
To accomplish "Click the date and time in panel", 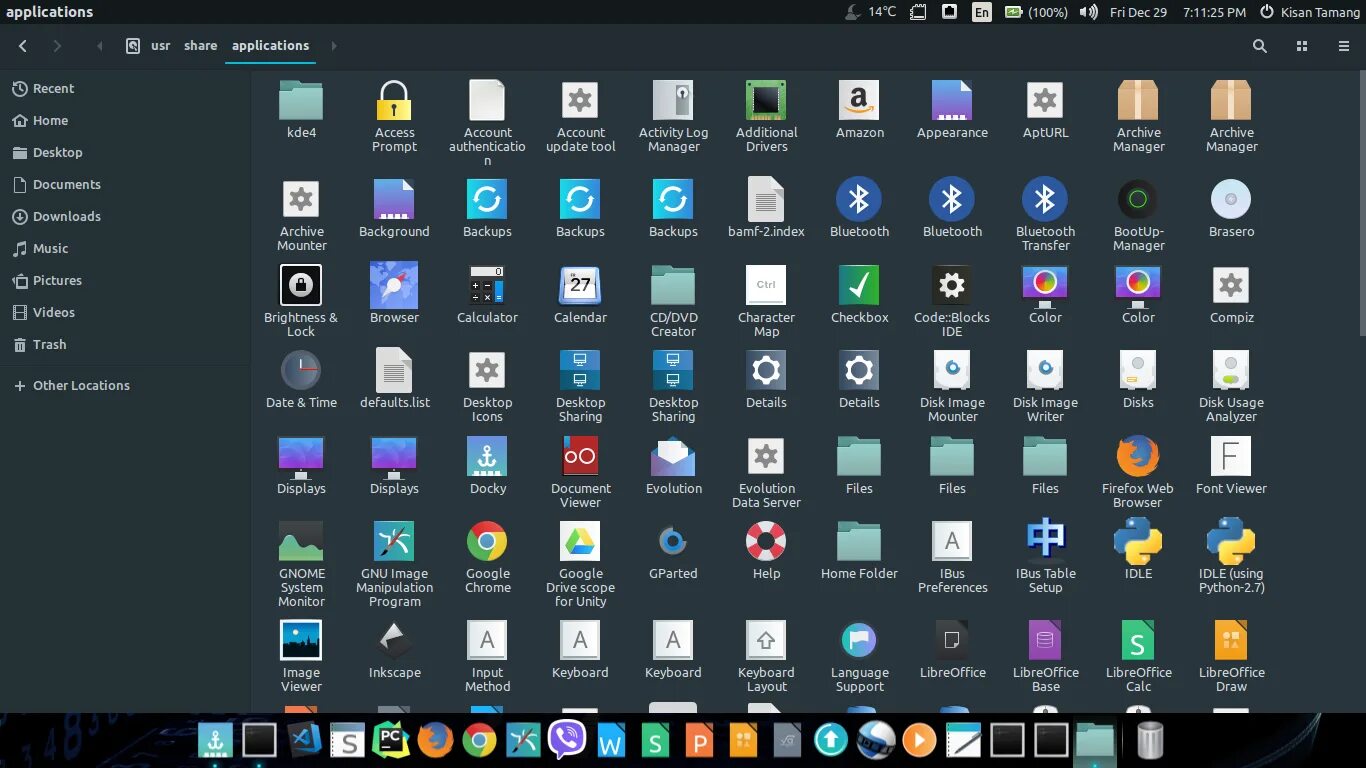I will point(1178,12).
